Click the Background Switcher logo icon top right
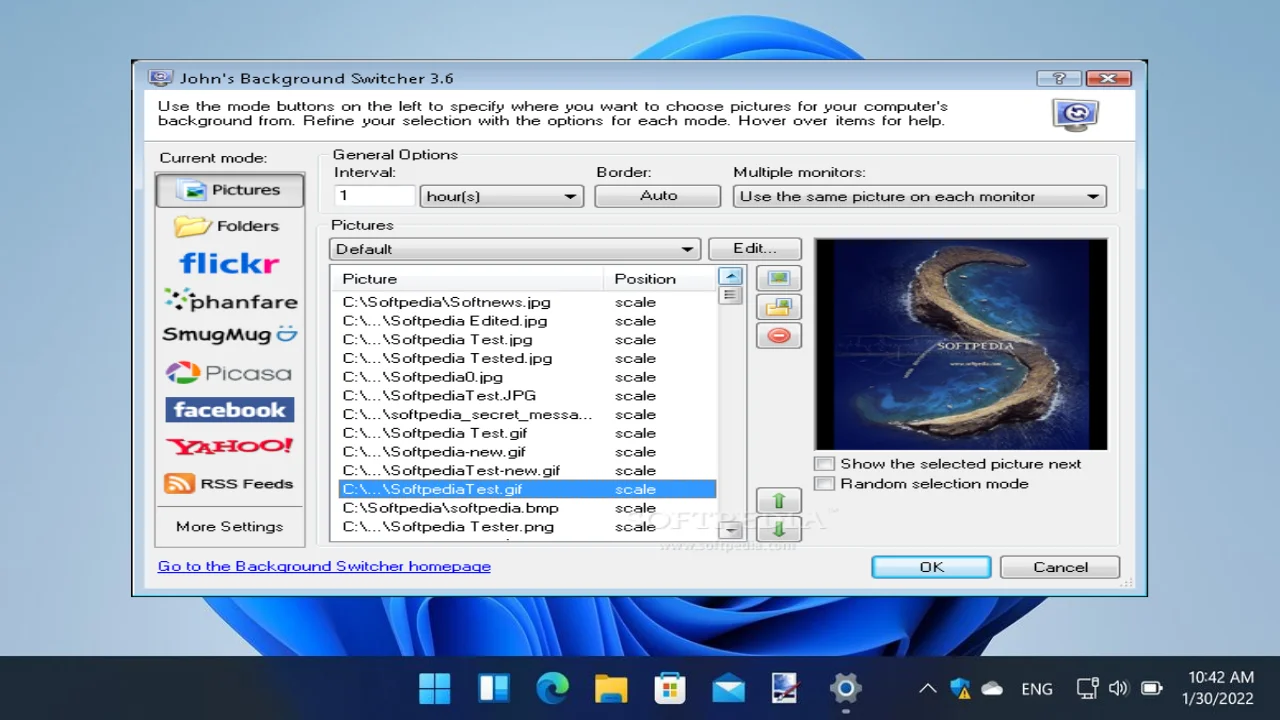The height and width of the screenshot is (720, 1280). tap(1076, 115)
